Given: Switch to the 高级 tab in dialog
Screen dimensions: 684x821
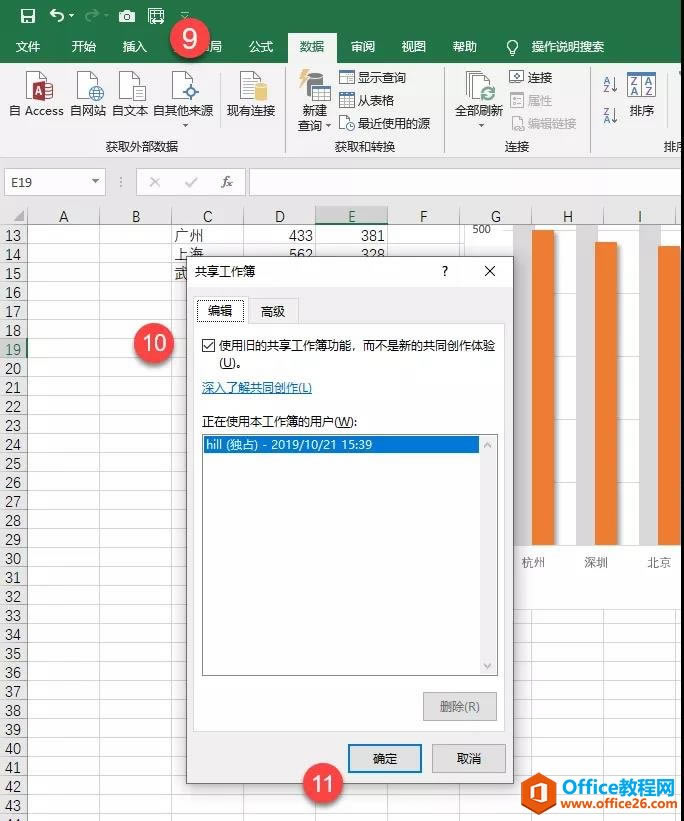Looking at the screenshot, I should pos(273,312).
